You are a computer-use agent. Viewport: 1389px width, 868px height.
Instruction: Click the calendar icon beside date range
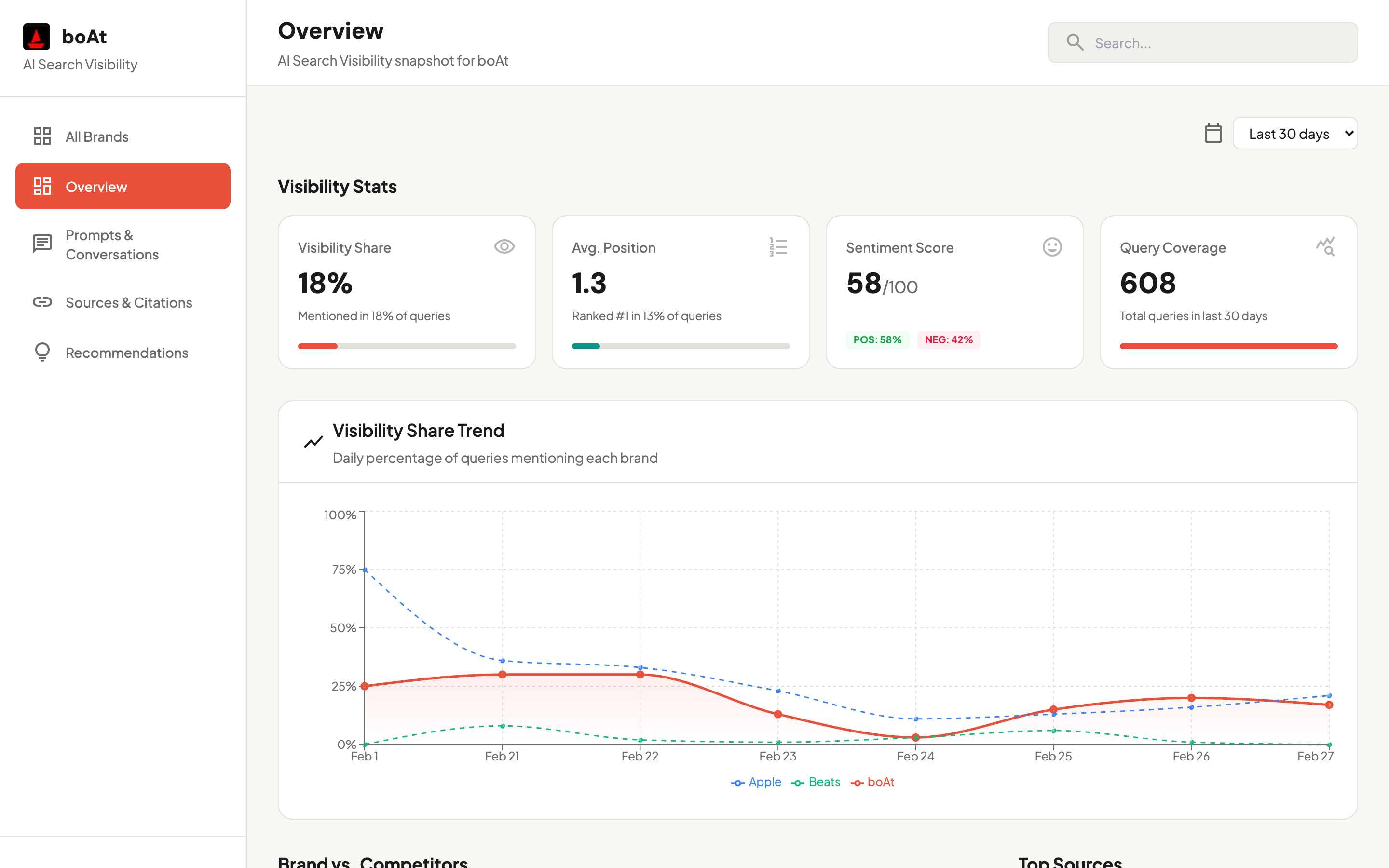click(x=1213, y=133)
